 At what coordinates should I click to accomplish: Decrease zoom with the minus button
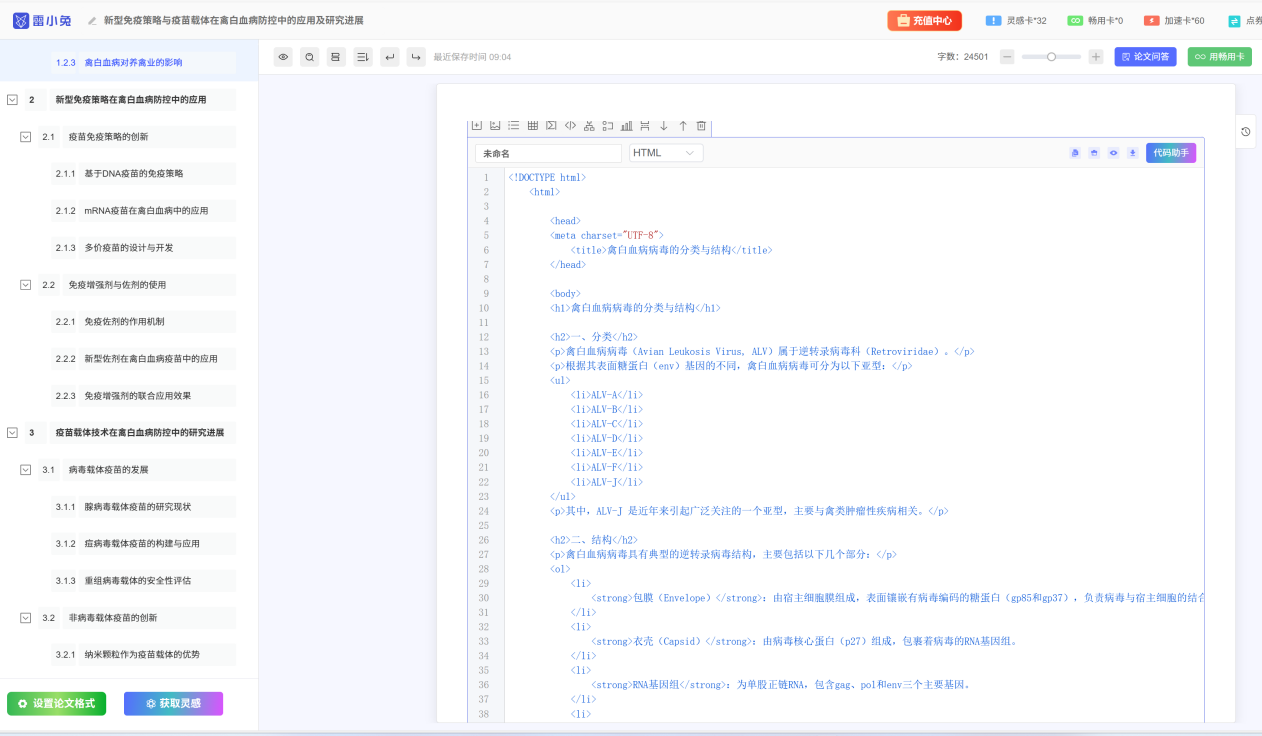[x=1007, y=57]
